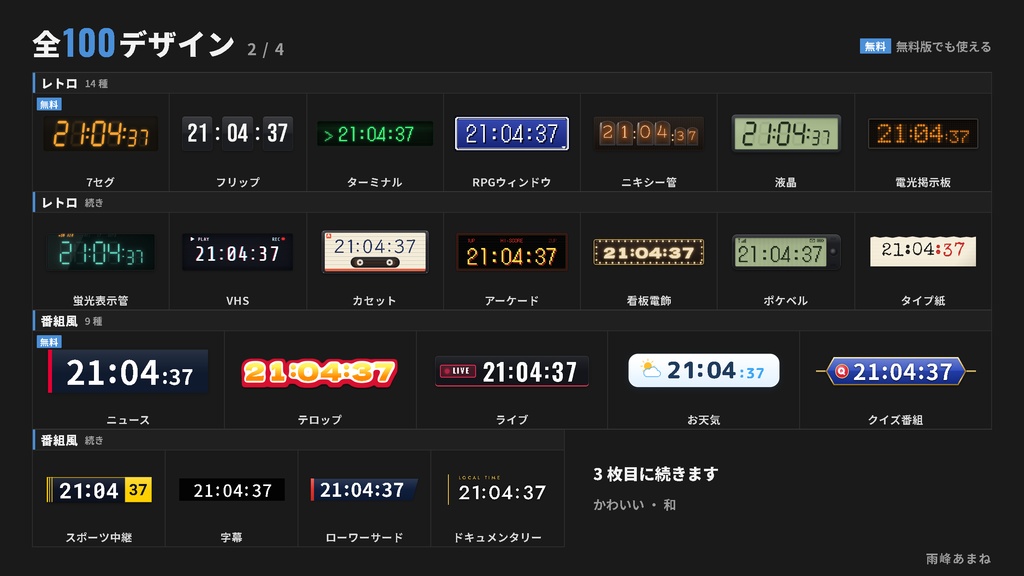Select the ニキシー管 nixie tube clock
The image size is (1024, 576).
648,133
